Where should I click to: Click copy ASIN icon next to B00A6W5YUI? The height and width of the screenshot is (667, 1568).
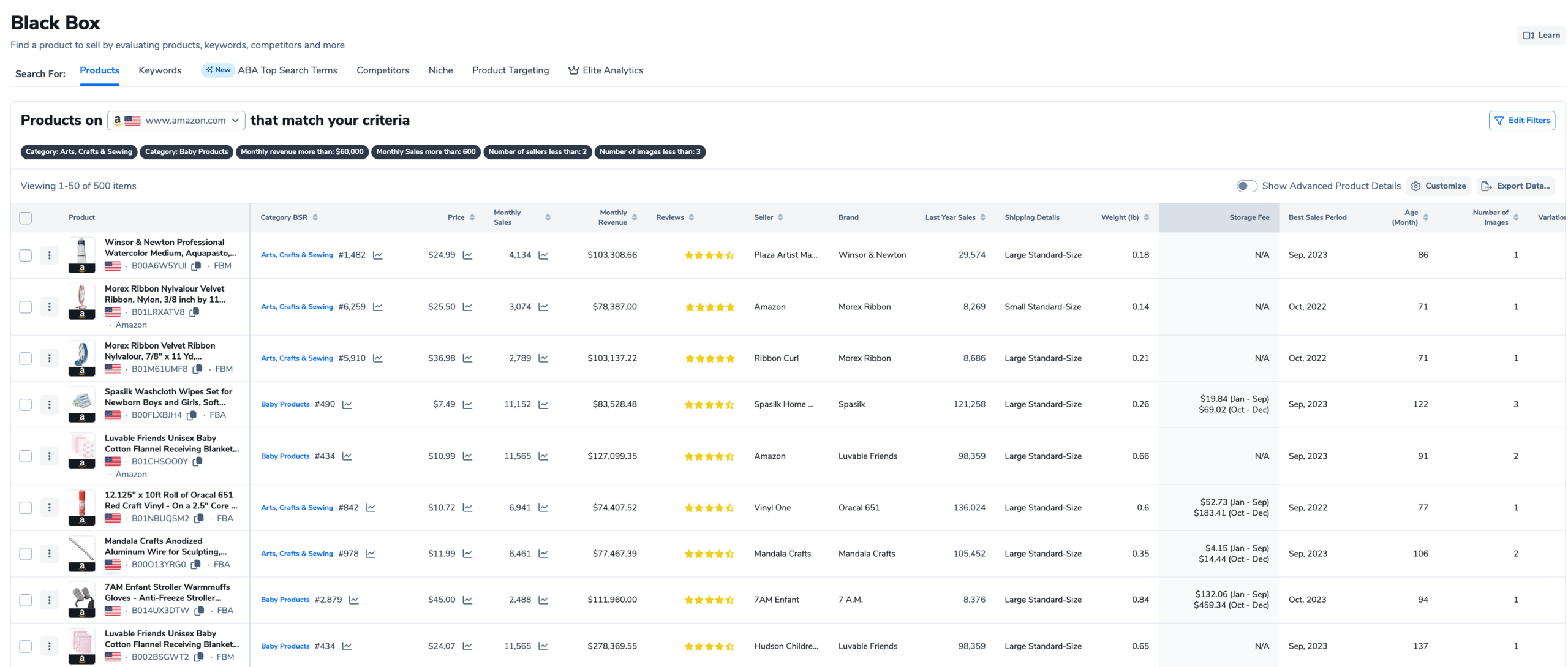196,266
